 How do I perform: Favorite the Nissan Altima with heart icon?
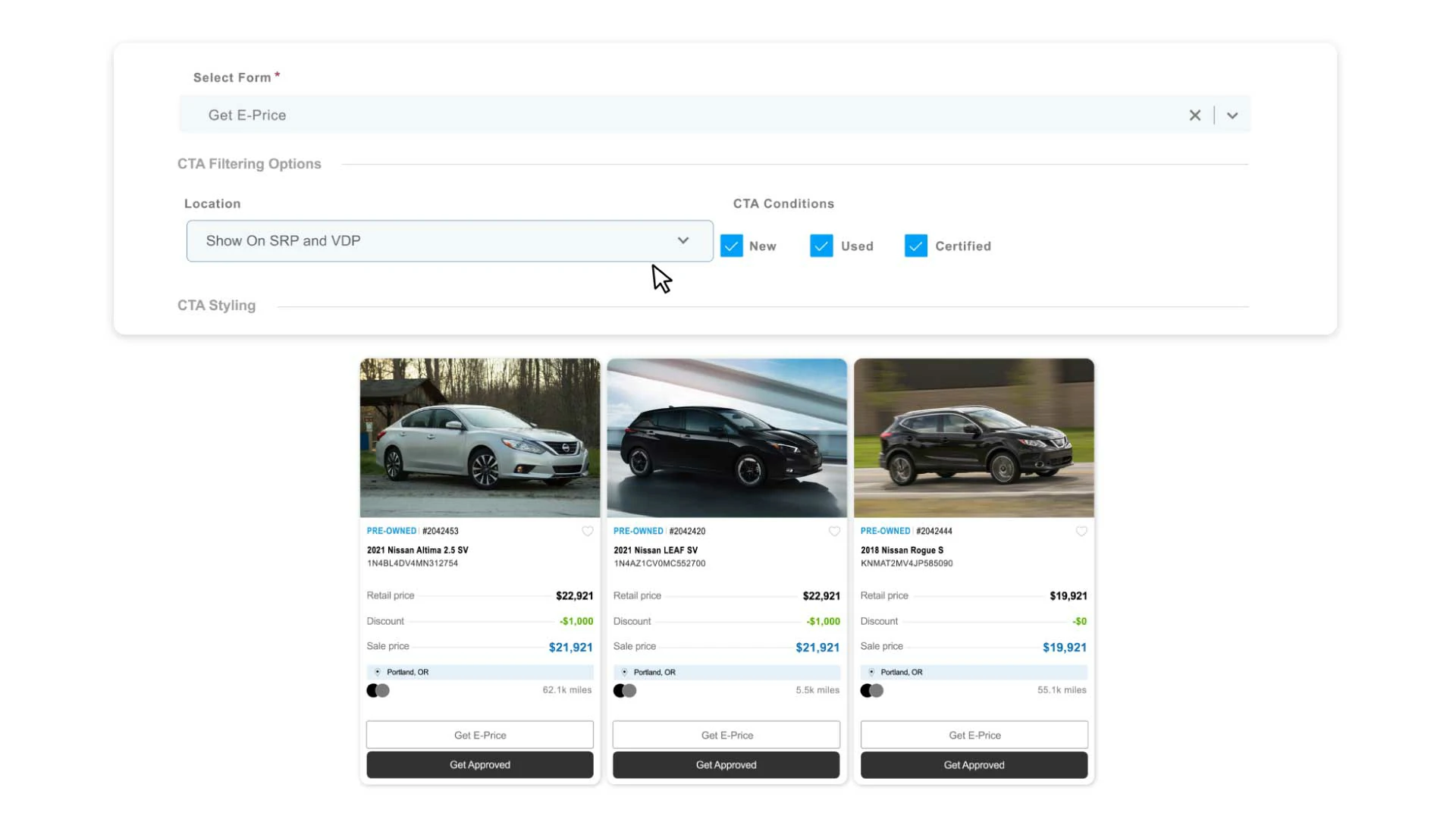click(588, 532)
